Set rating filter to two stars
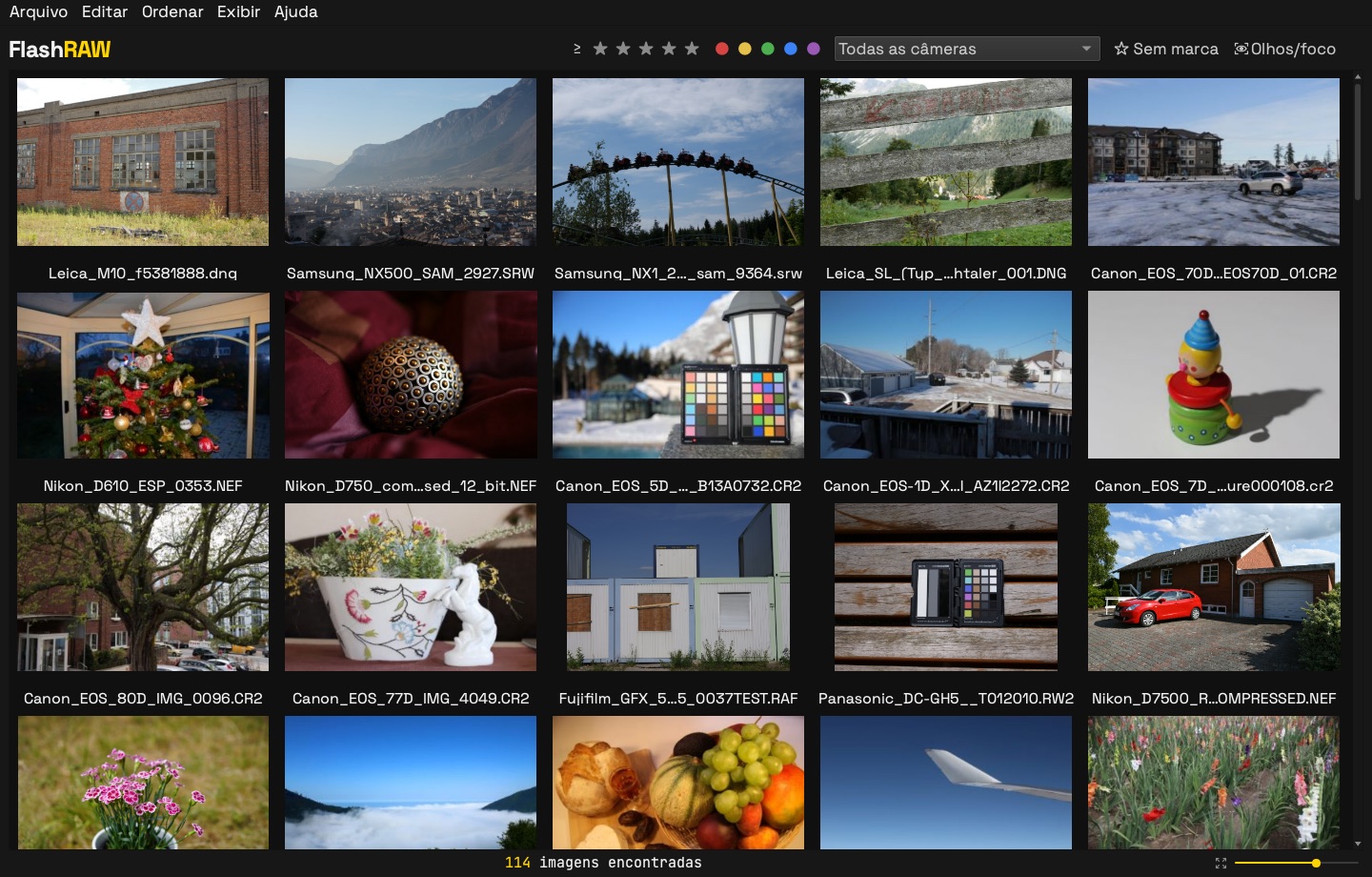 tap(623, 49)
